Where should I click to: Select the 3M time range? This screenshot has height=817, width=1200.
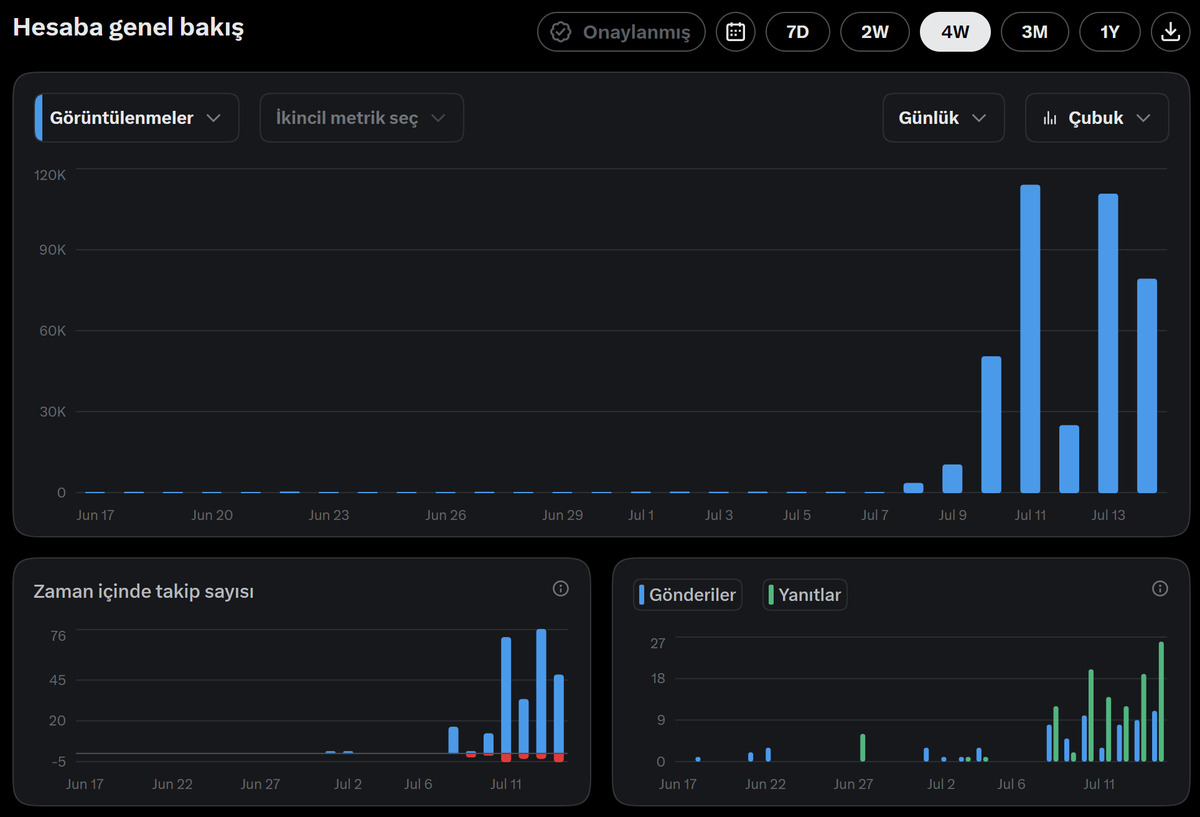coord(1034,32)
